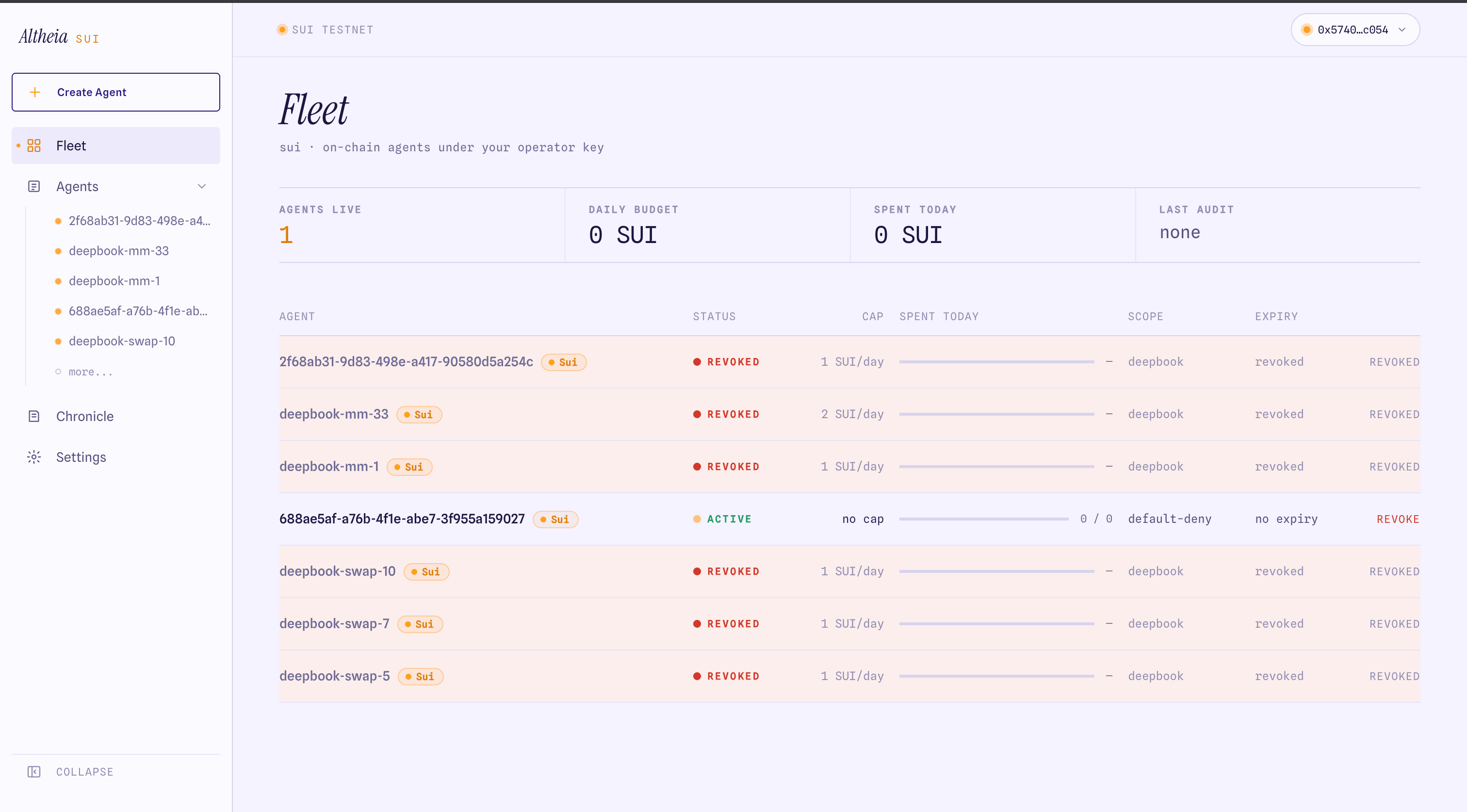Click the Sui badge on deepbook-swap-7 row
This screenshot has width=1467, height=812.
[420, 624]
